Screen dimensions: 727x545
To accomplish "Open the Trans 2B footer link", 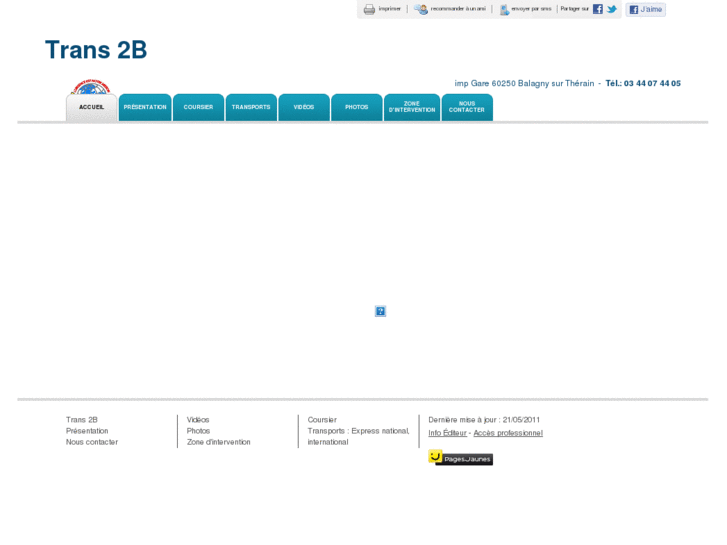I will pyautogui.click(x=82, y=420).
